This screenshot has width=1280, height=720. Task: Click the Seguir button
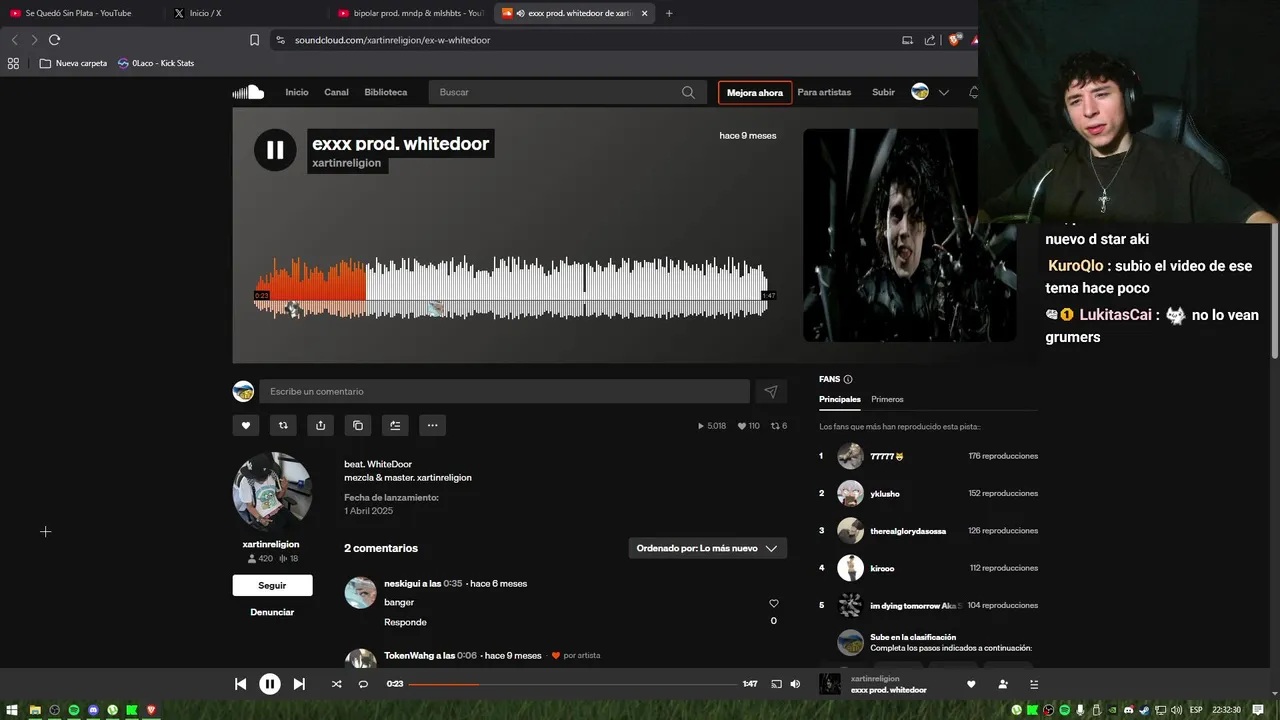point(272,585)
